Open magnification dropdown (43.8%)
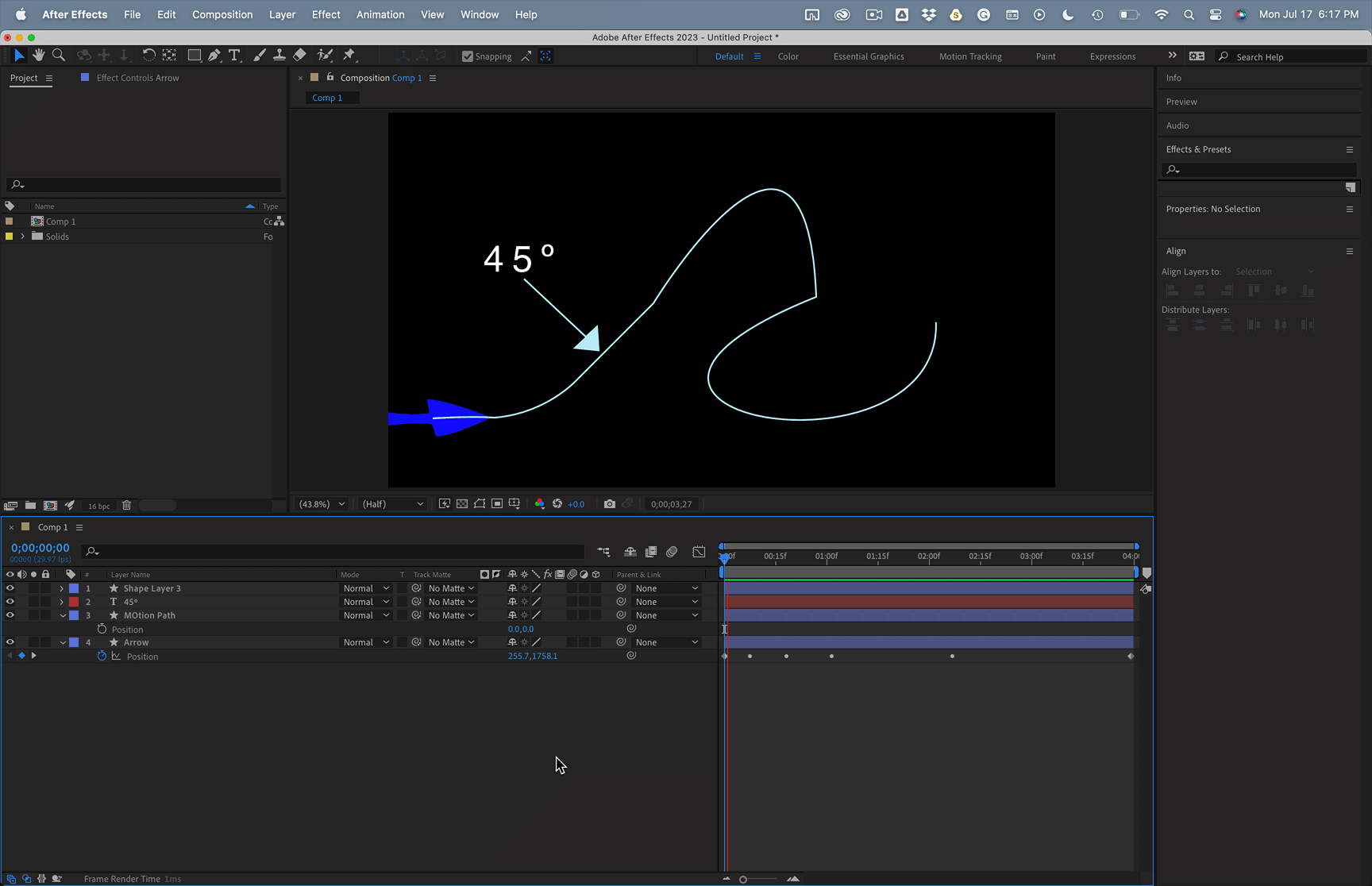Screen dimensions: 1372x886 coord(322,504)
